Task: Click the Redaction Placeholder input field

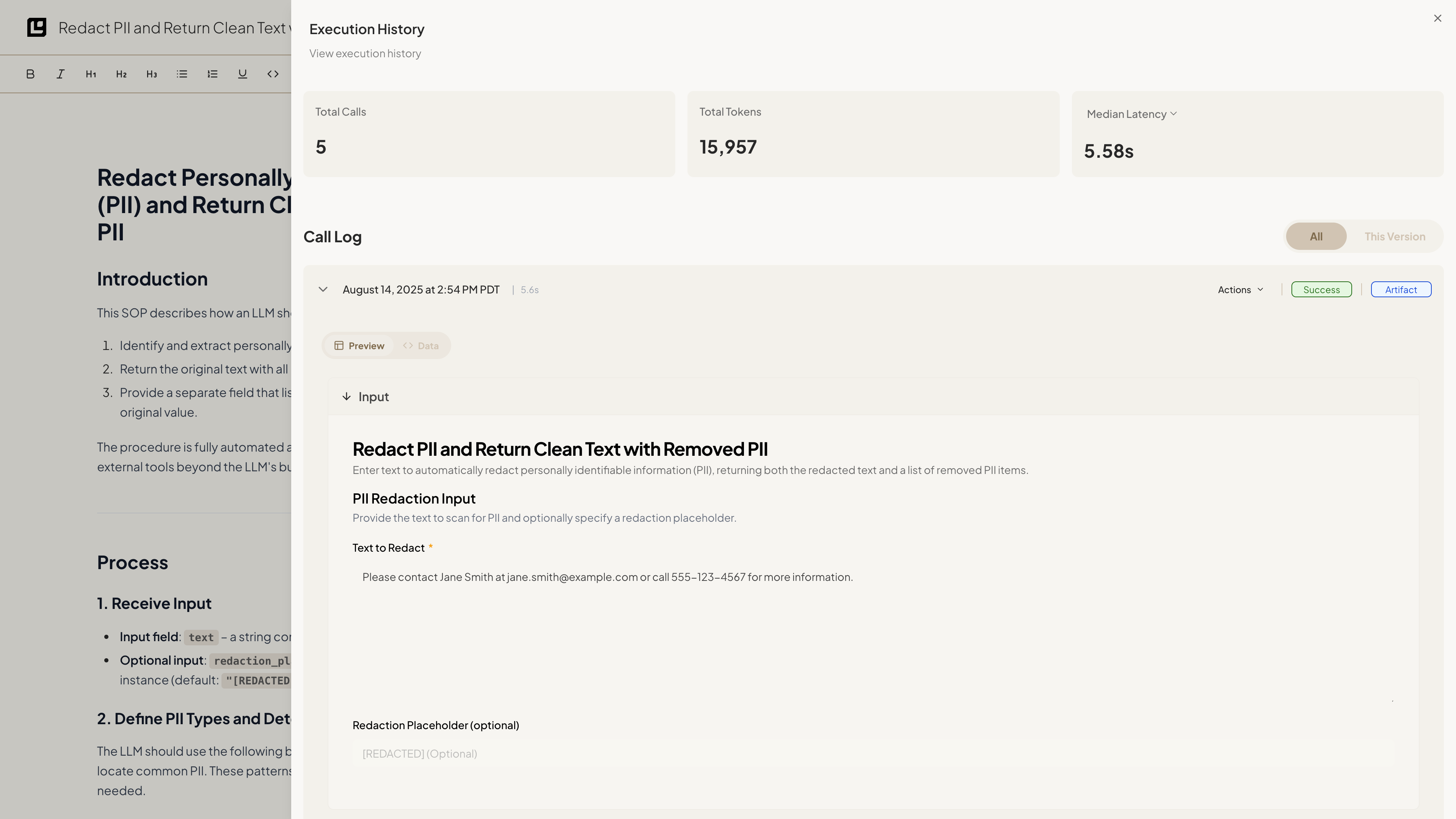Action: click(873, 753)
